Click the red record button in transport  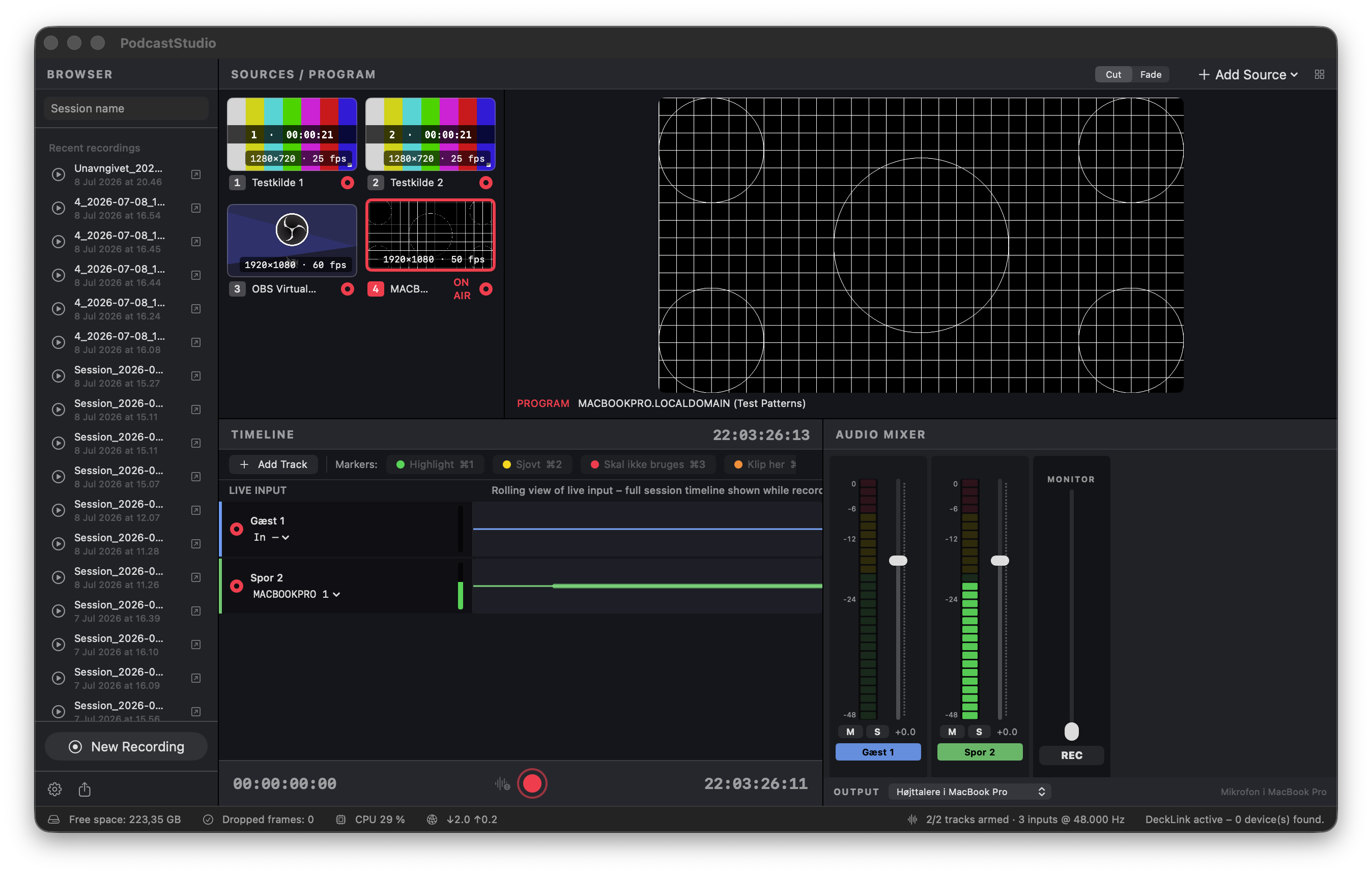[x=532, y=784]
